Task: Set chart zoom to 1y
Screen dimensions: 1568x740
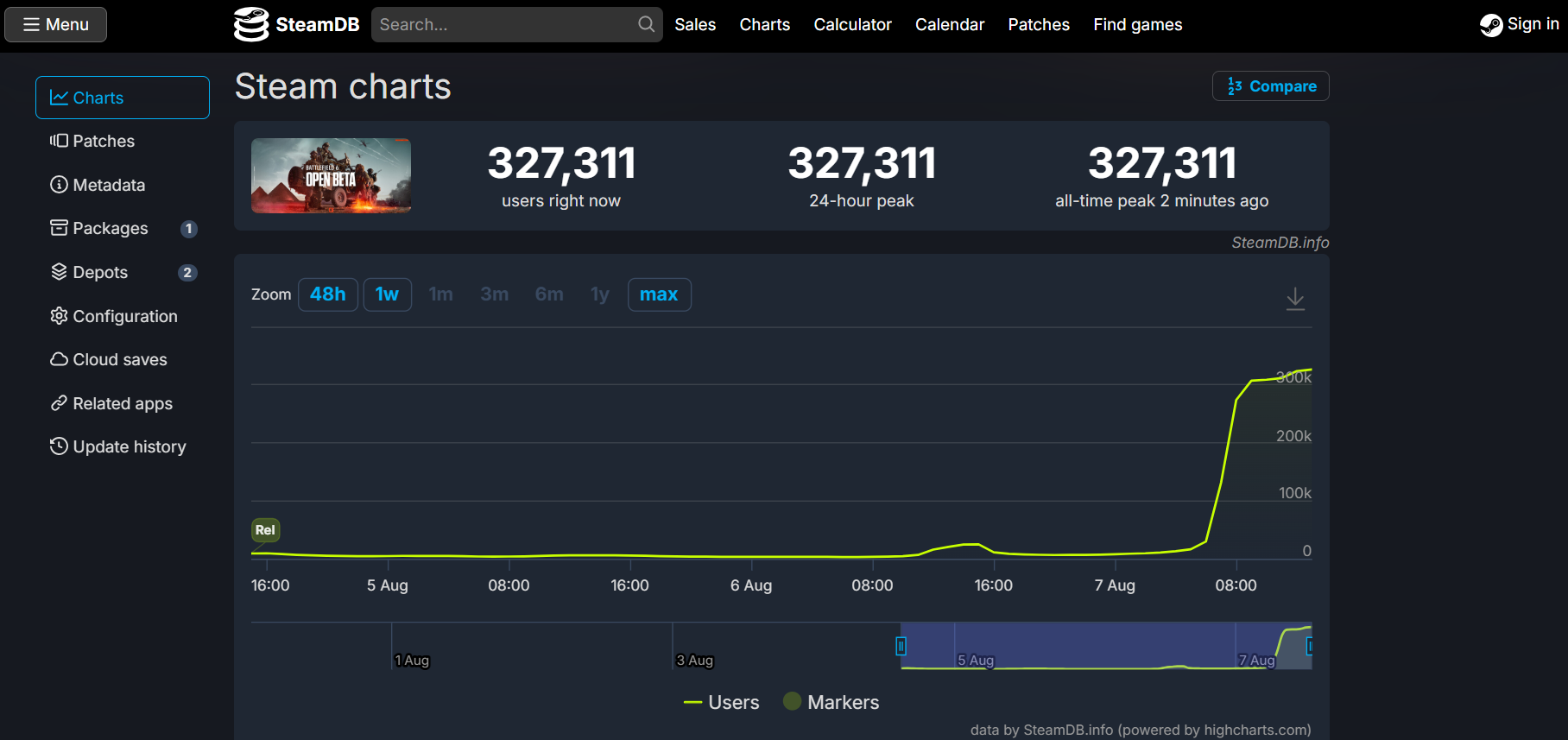Action: click(x=600, y=294)
